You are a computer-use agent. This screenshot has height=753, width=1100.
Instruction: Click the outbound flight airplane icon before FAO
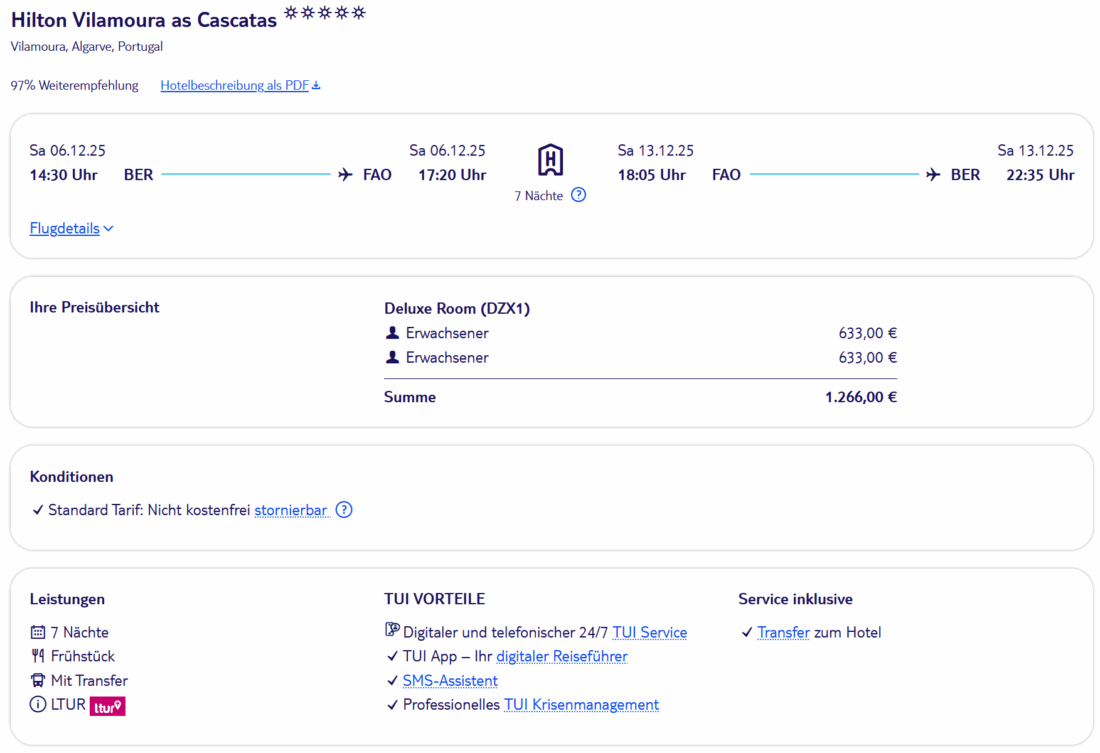pyautogui.click(x=346, y=175)
